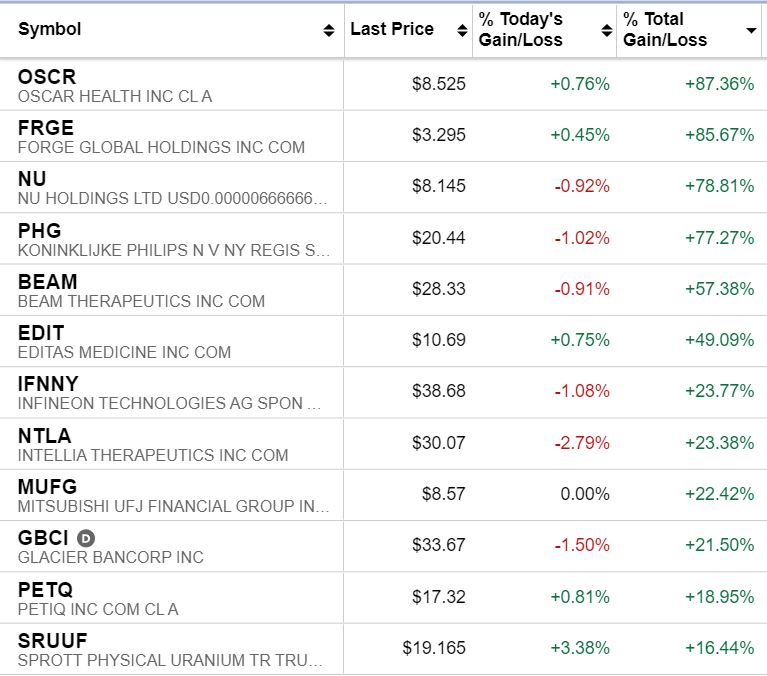
Task: Sort by Last Price column arrows
Action: pyautogui.click(x=462, y=31)
